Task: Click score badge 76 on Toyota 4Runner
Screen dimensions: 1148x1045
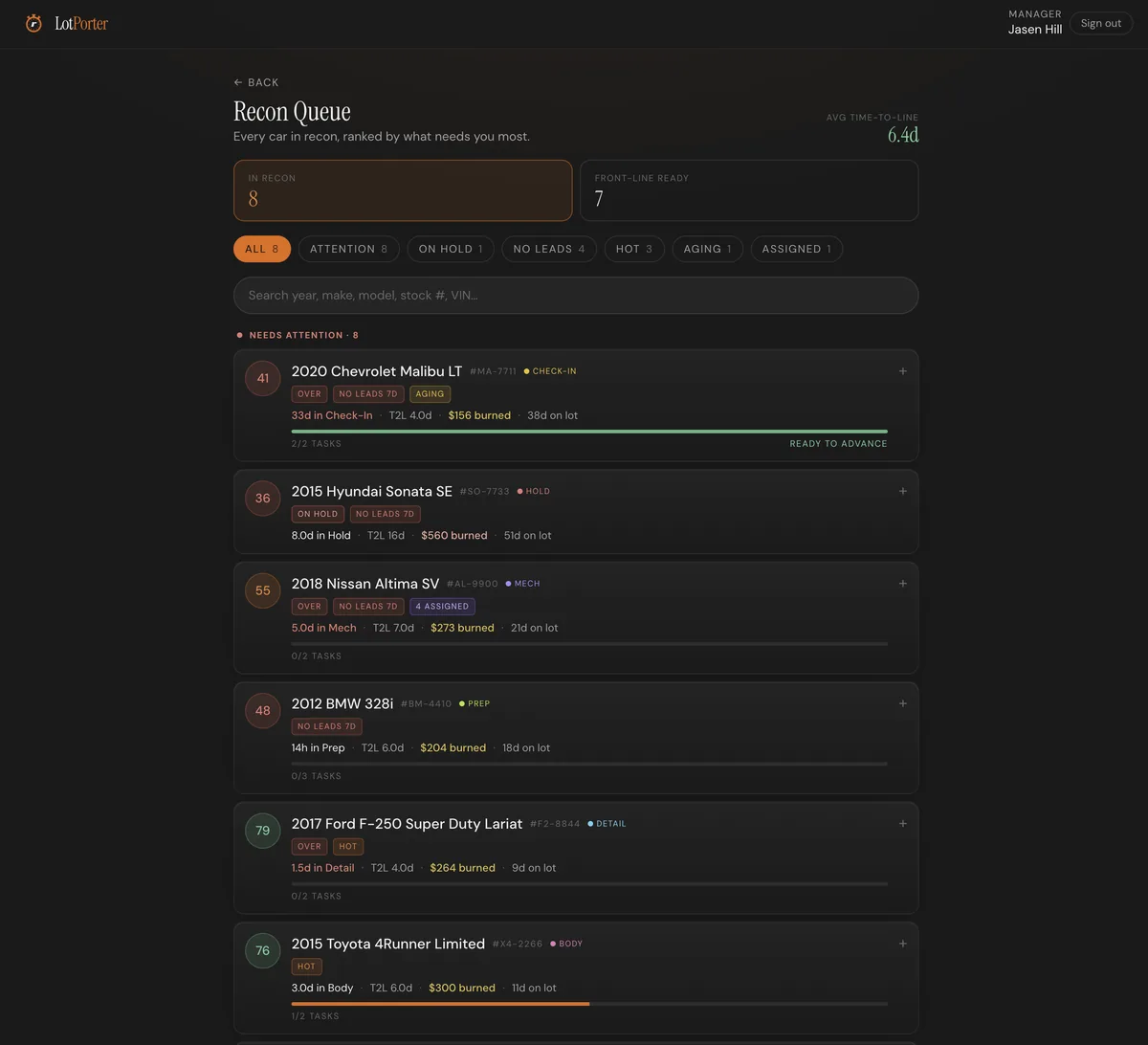Action: coord(263,950)
